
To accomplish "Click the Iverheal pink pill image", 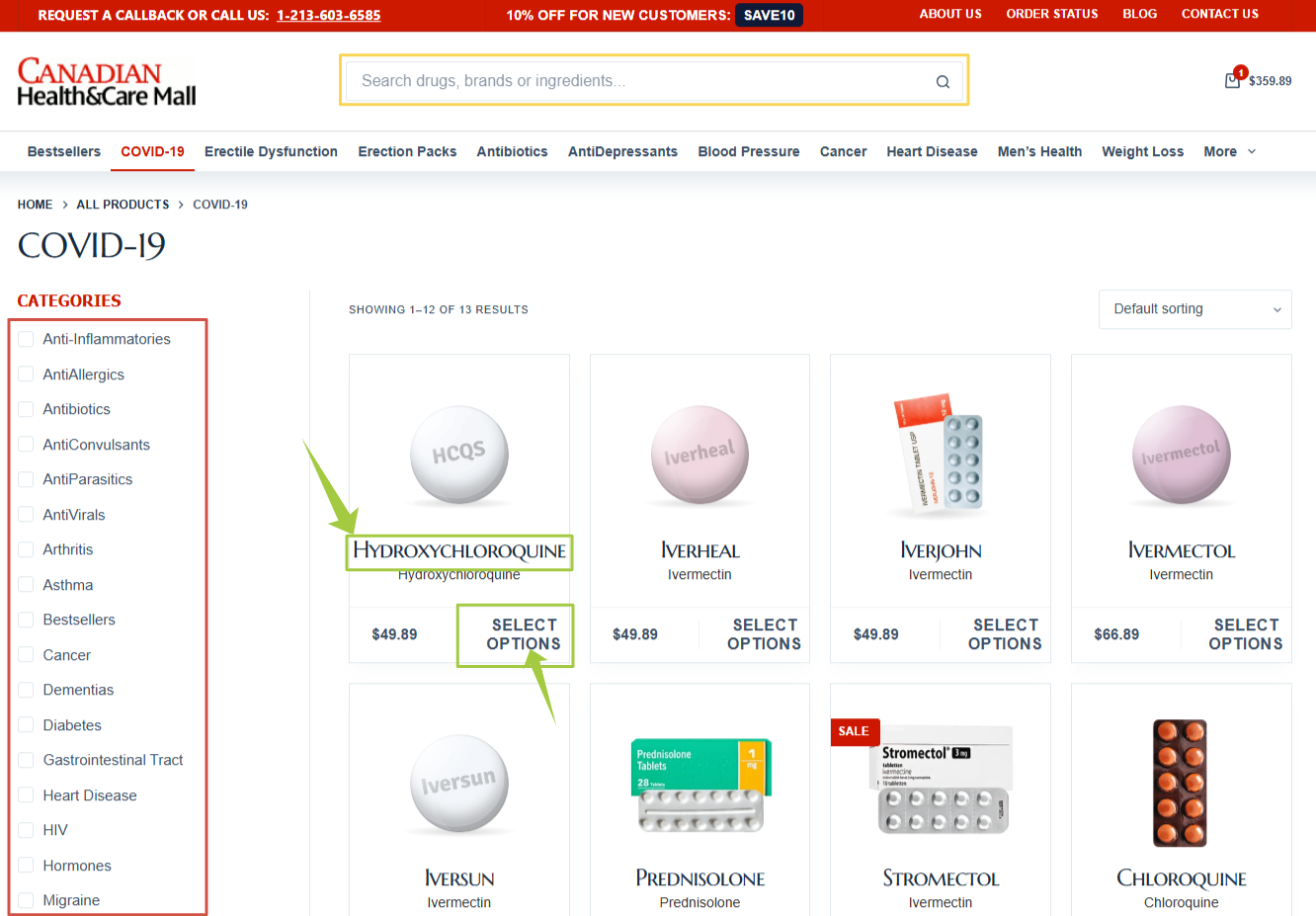I will click(699, 455).
